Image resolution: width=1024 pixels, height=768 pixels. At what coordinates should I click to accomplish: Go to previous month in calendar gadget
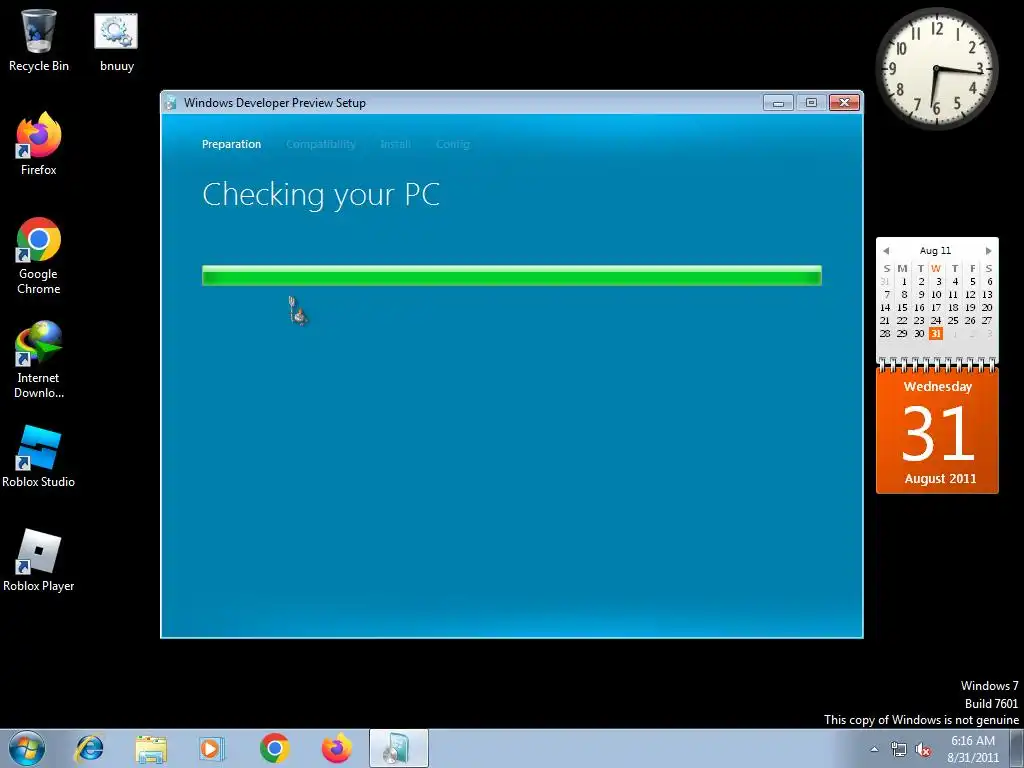click(x=886, y=251)
